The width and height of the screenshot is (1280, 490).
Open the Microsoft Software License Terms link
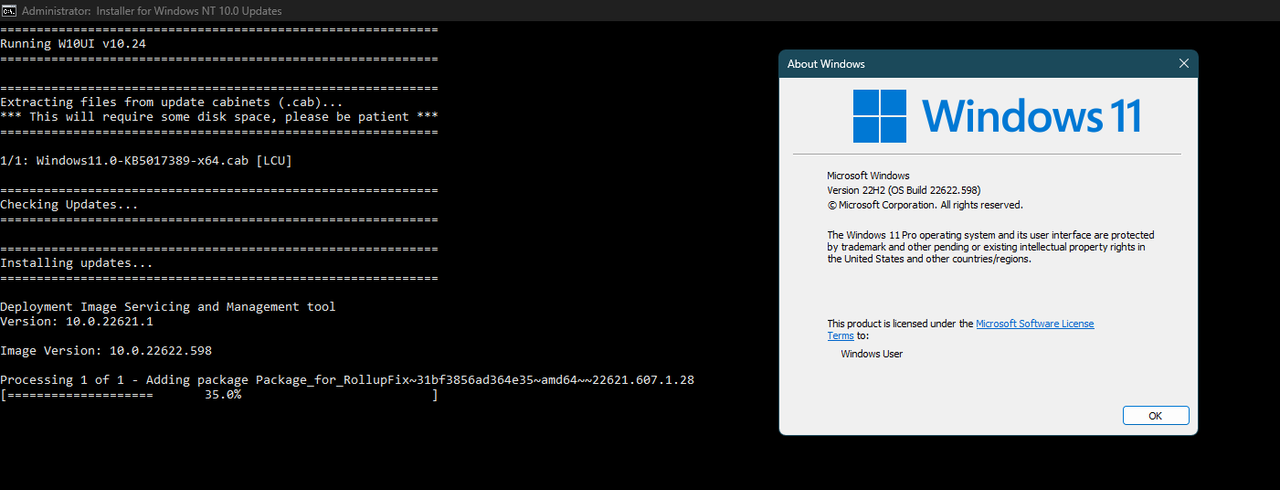1034,324
